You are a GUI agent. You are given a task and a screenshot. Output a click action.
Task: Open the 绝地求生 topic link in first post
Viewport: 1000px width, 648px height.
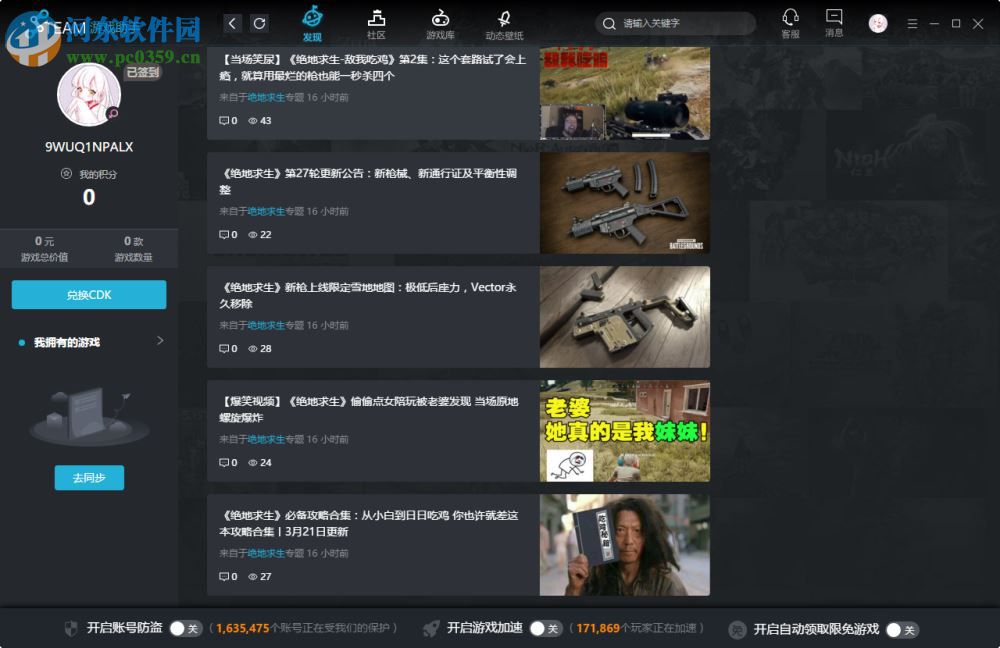[266, 97]
